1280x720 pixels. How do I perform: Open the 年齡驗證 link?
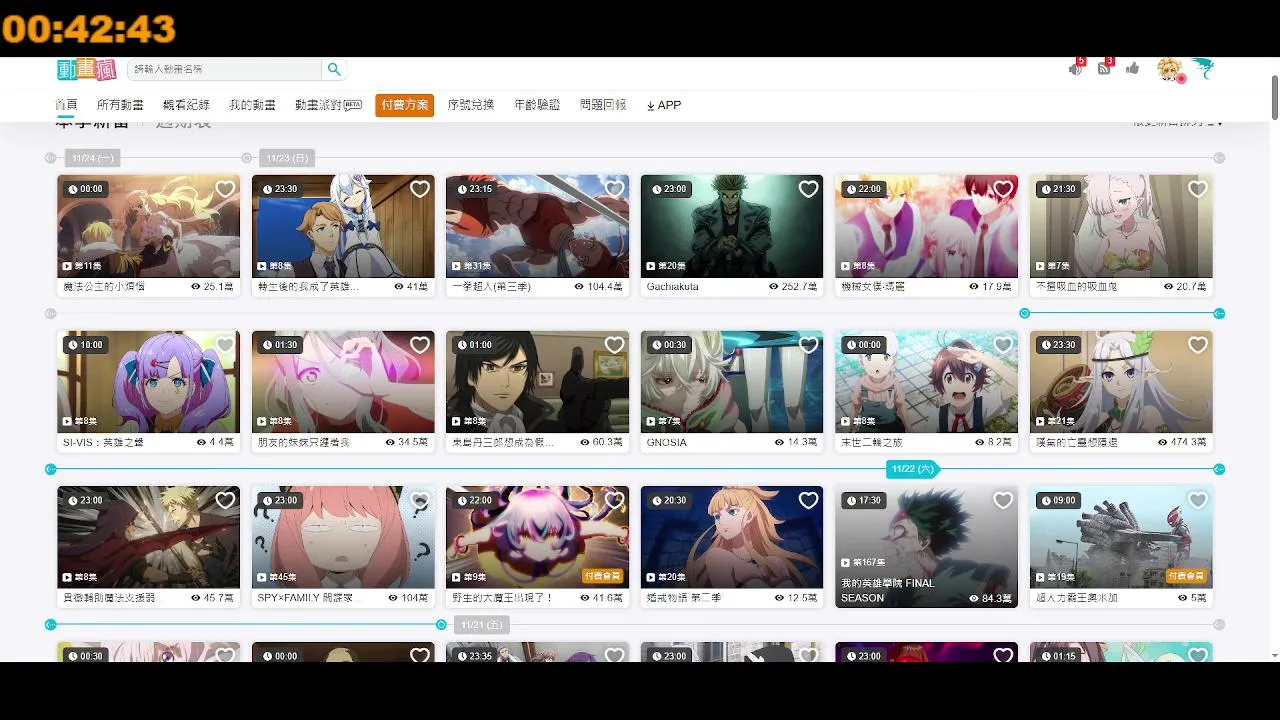(537, 105)
